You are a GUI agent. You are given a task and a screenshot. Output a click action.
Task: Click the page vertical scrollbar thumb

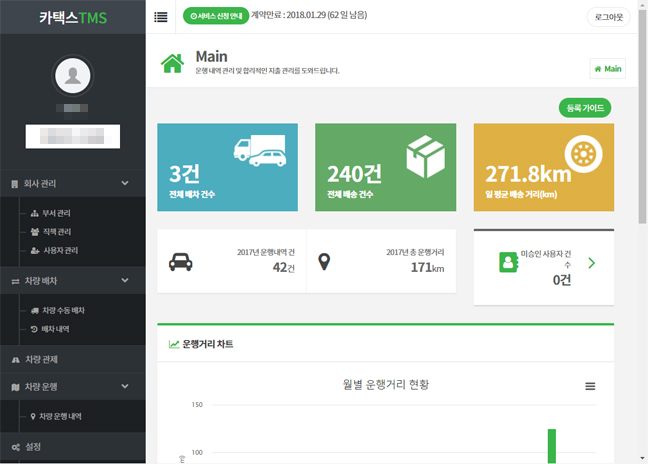tap(642, 116)
